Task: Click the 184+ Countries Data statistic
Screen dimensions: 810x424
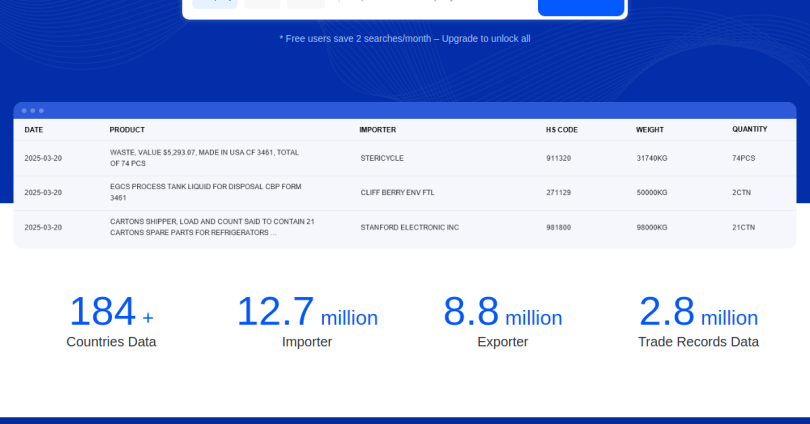Action: point(111,320)
